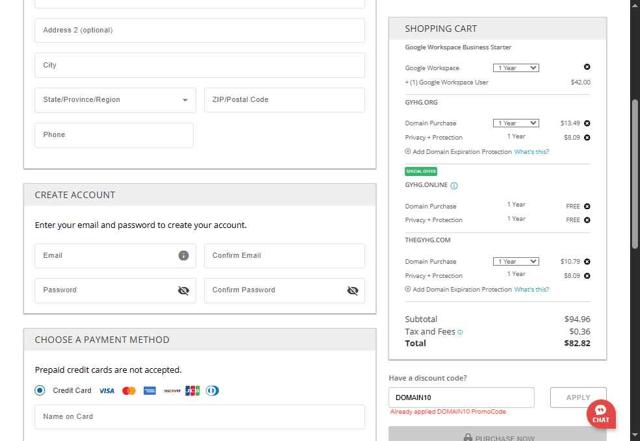The height and width of the screenshot is (441, 640).
Task: Show password in the Password field
Action: pyautogui.click(x=184, y=290)
